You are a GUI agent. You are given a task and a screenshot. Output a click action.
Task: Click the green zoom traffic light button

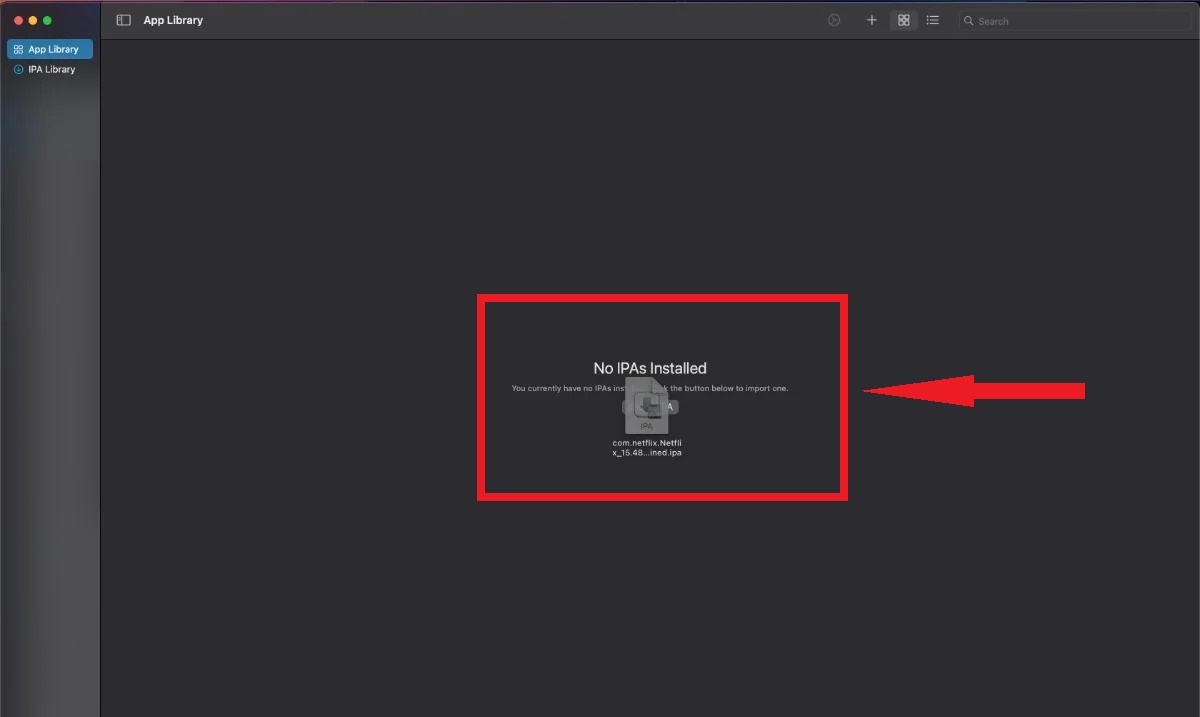click(x=45, y=18)
